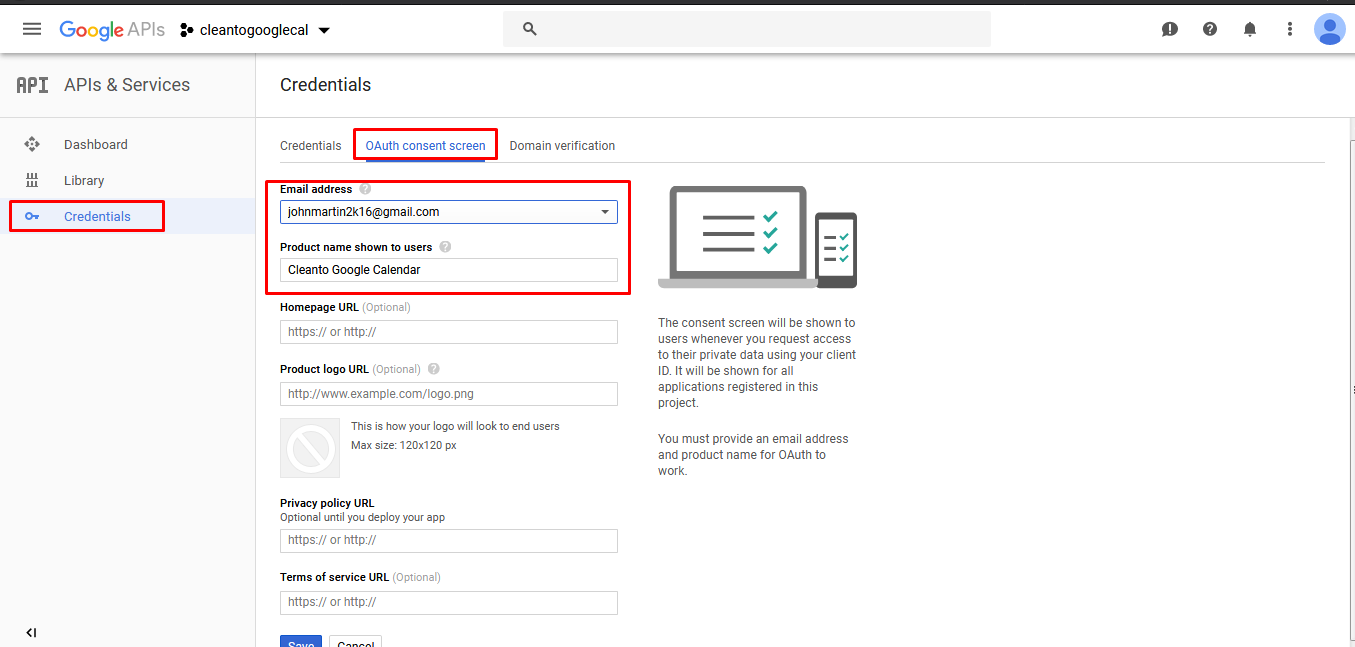Open Library in the sidebar
The height and width of the screenshot is (647, 1355).
84,181
